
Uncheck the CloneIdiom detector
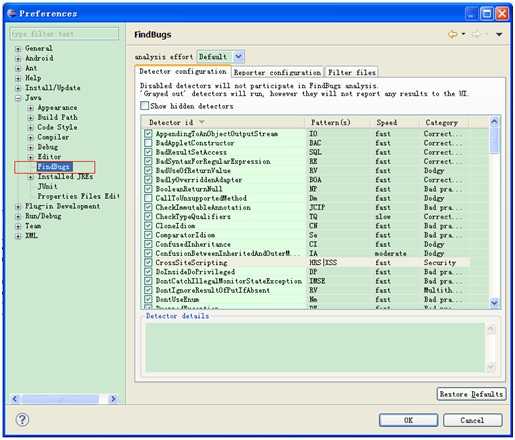tap(148, 226)
